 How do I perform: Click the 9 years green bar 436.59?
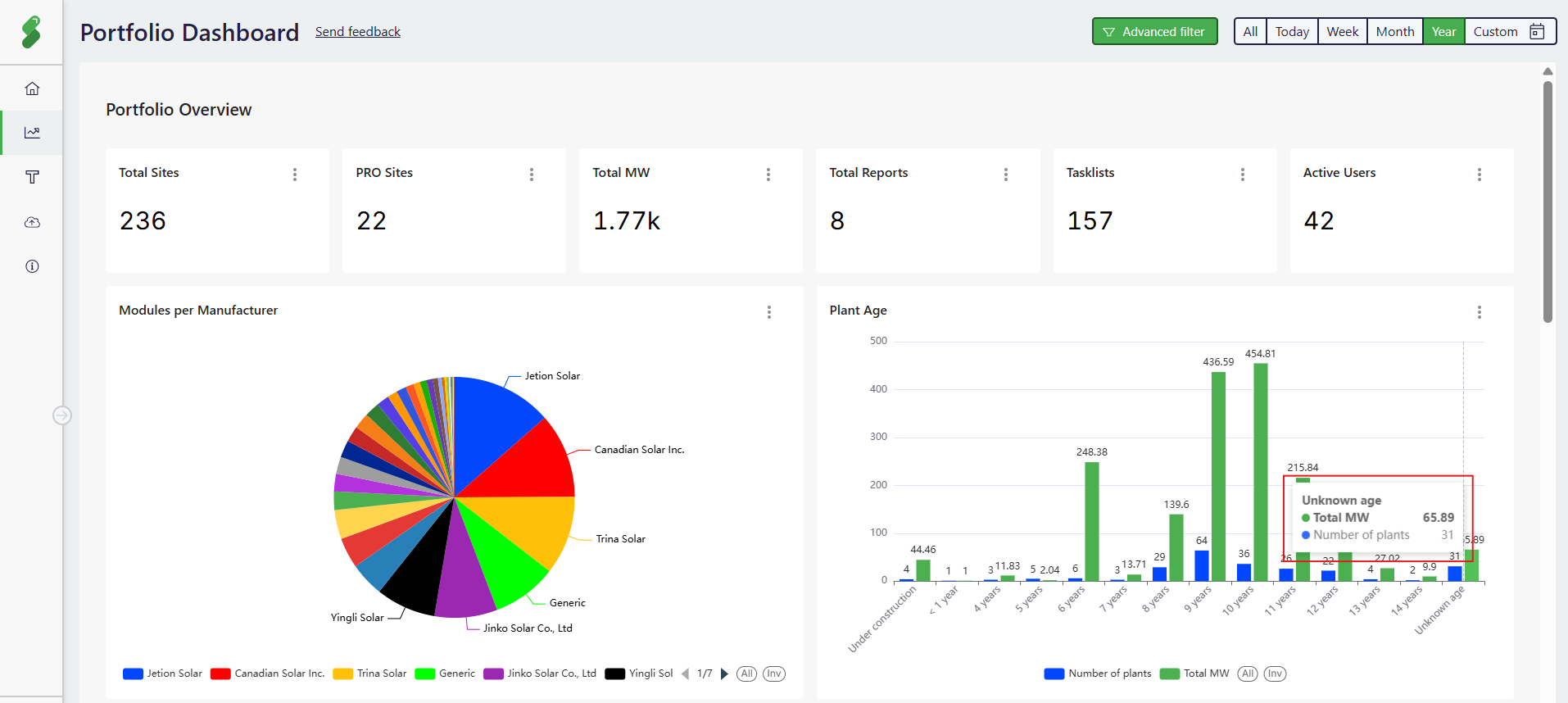[x=1218, y=477]
